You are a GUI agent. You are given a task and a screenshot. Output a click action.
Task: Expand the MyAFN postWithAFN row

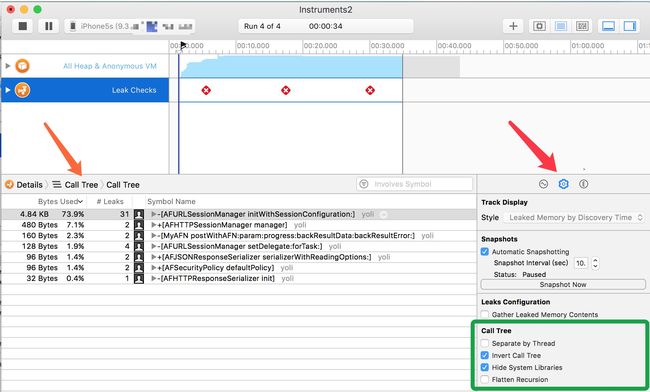(154, 236)
